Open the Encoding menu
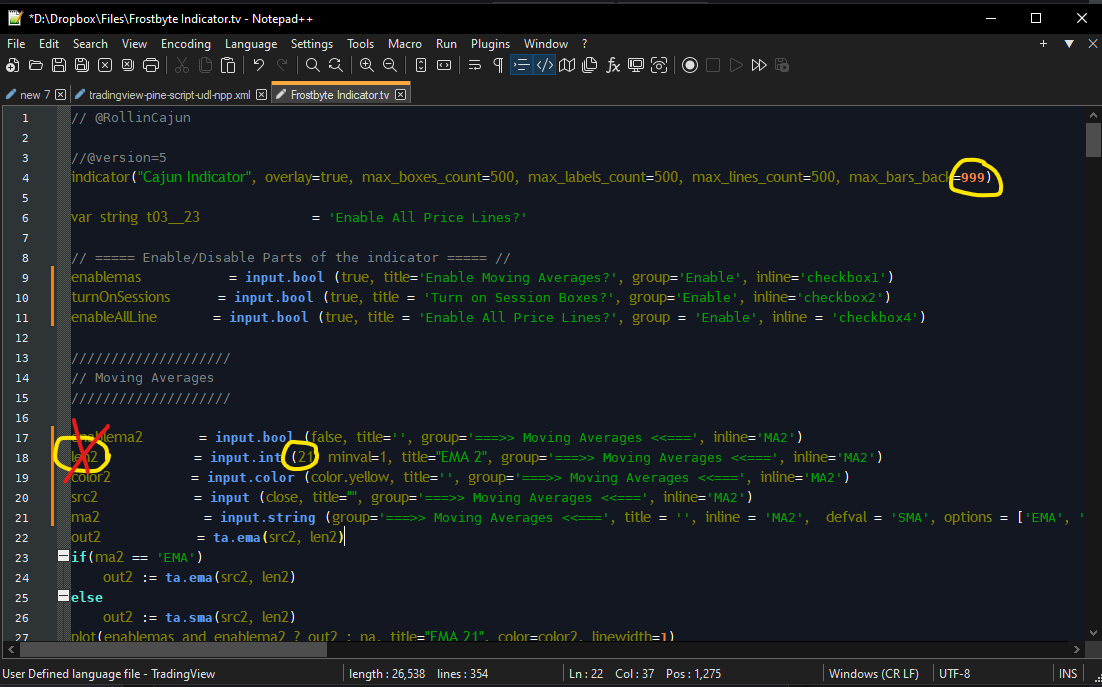 tap(186, 44)
